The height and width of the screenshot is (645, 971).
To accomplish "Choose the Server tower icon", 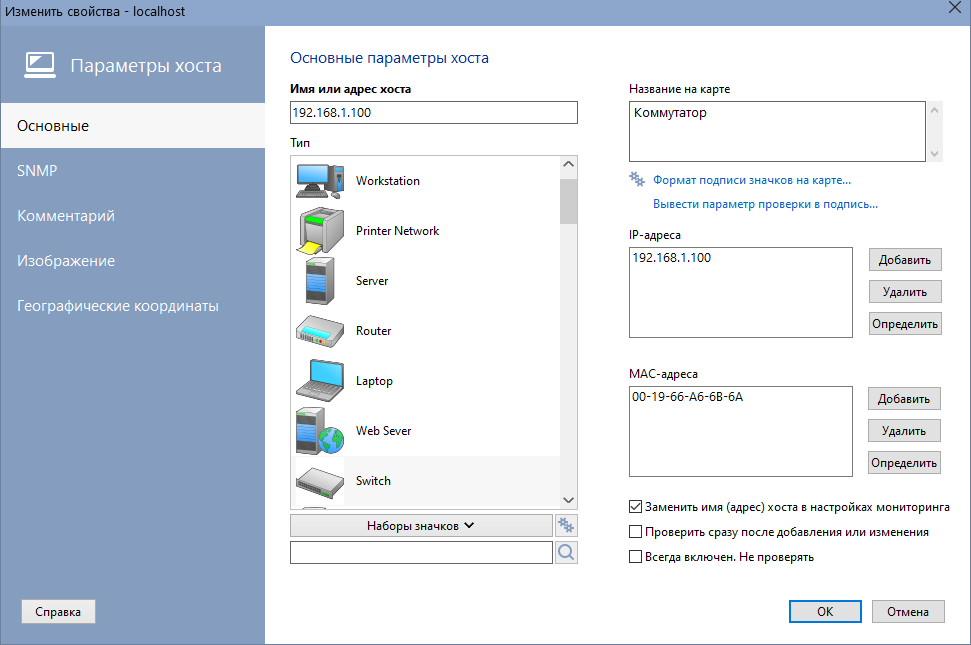I will [x=320, y=281].
